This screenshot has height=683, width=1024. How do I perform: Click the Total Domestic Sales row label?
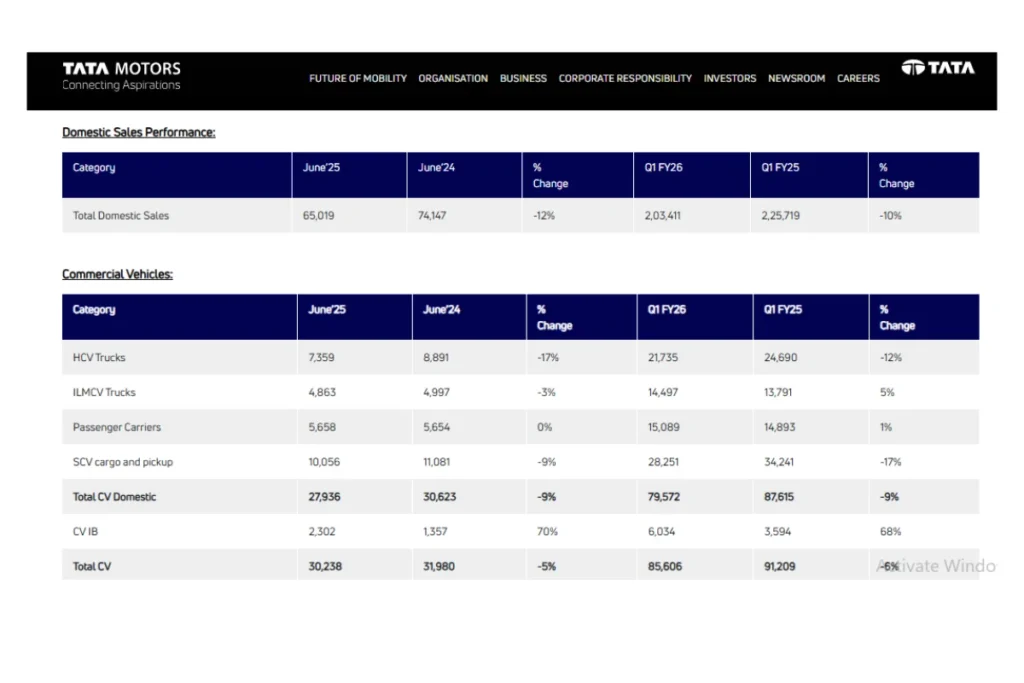(x=121, y=215)
